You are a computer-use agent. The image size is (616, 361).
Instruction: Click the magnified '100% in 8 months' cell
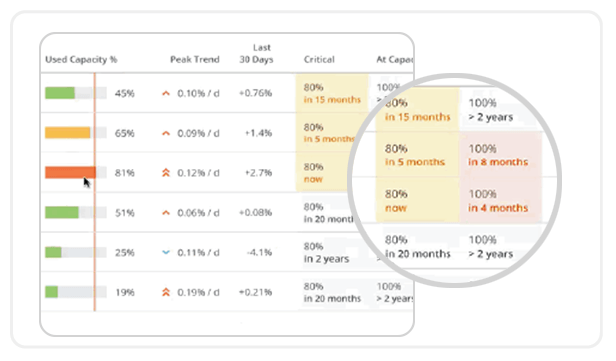point(501,155)
